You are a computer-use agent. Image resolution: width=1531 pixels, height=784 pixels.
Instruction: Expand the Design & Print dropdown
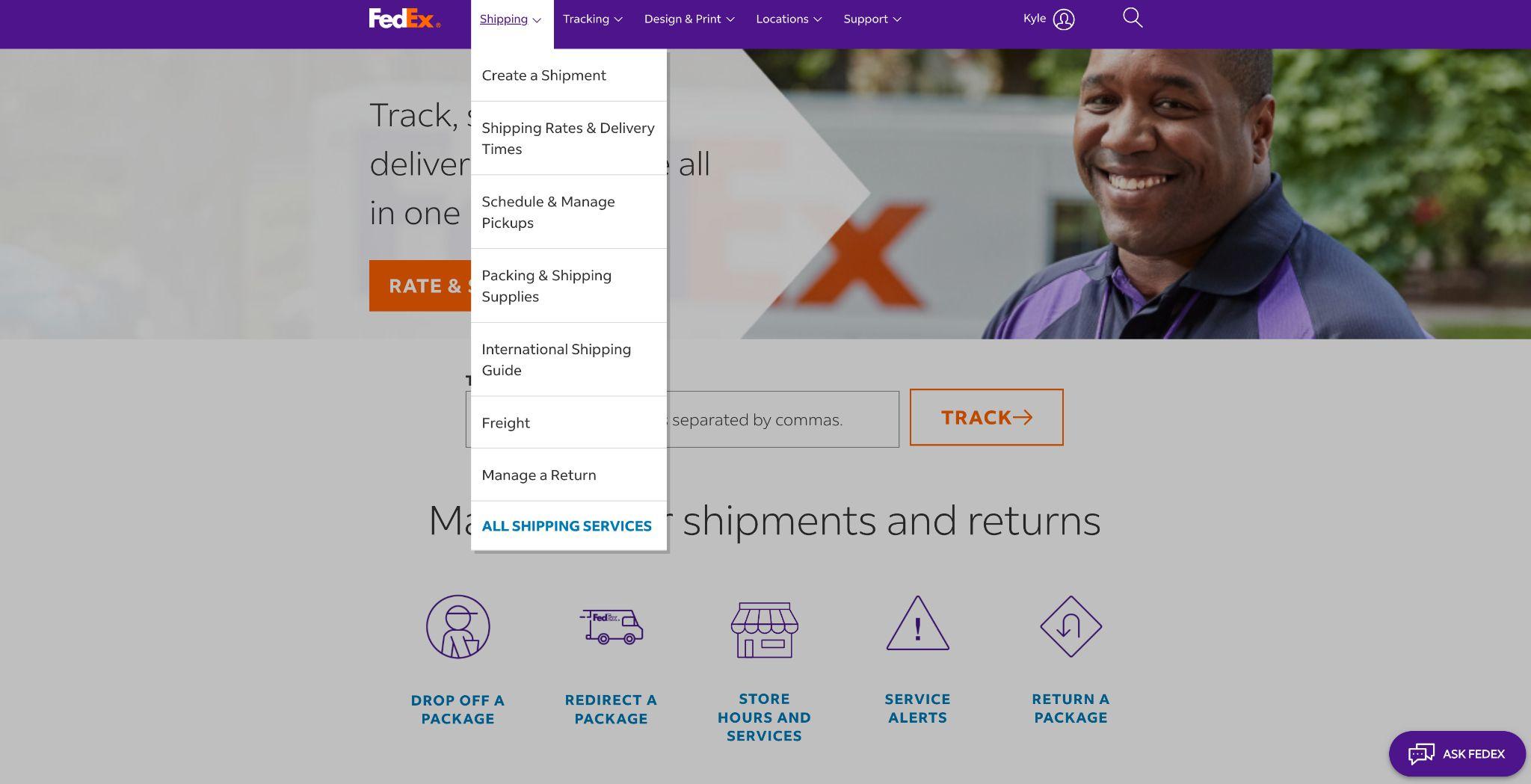pos(689,19)
